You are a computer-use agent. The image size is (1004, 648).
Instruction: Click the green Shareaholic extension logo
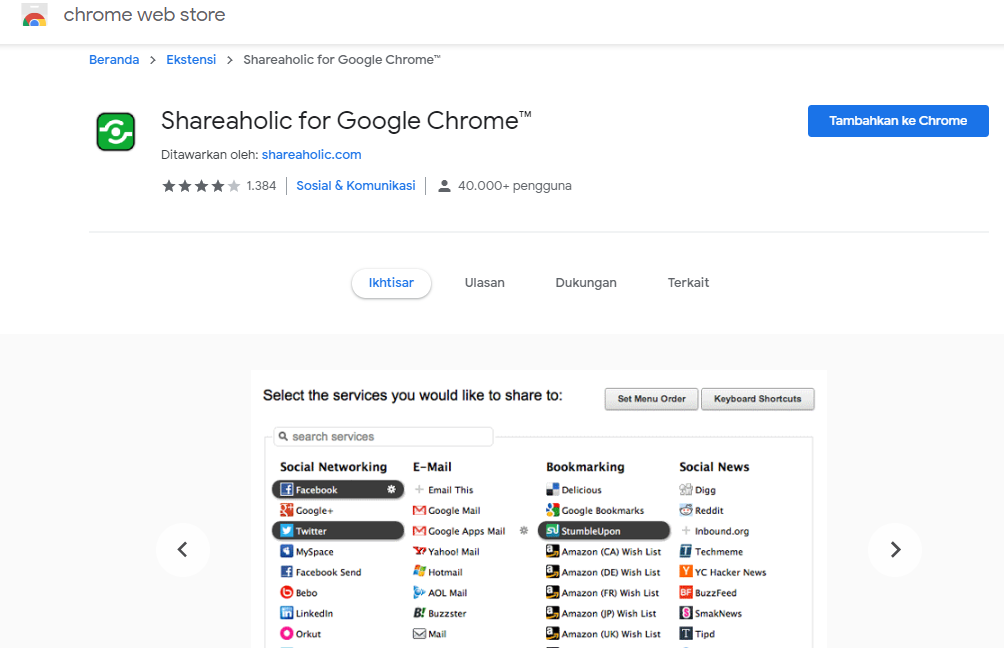click(x=115, y=131)
